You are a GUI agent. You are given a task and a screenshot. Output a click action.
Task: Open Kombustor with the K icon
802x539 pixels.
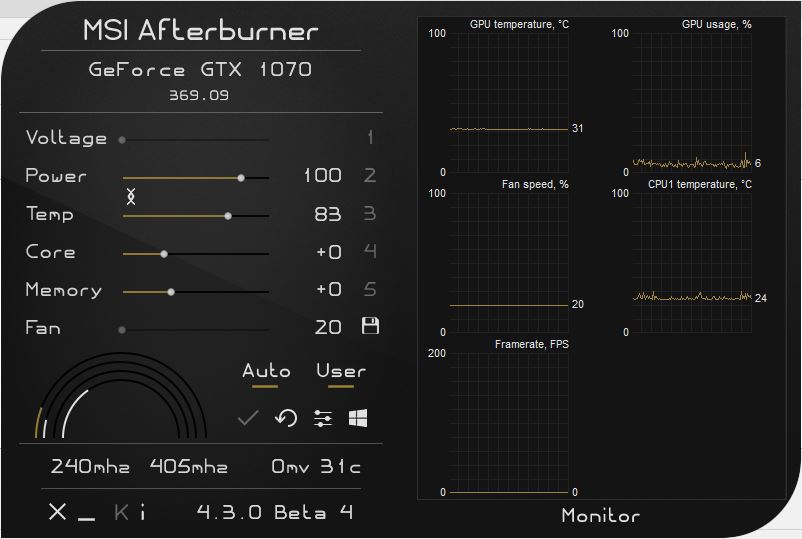[x=121, y=512]
